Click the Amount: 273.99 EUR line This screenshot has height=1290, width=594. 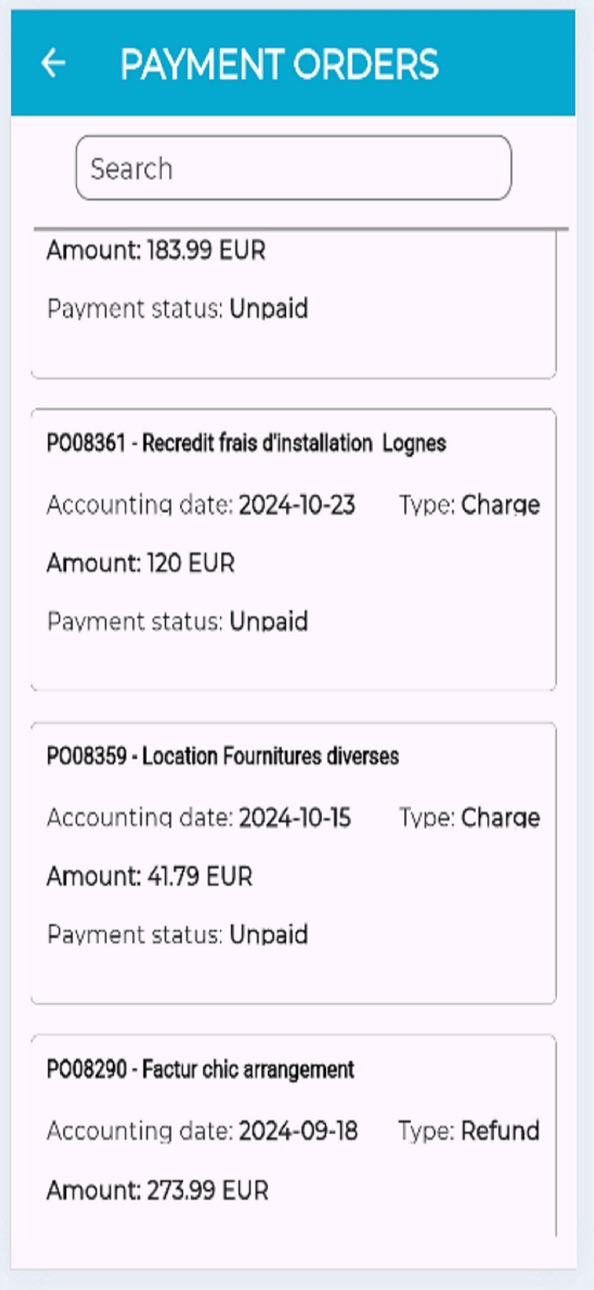158,1190
